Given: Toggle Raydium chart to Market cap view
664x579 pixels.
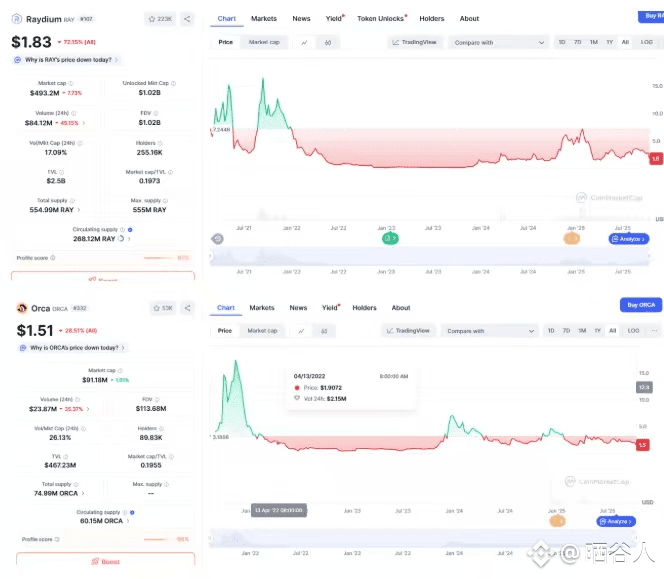Looking at the screenshot, I should pos(264,42).
